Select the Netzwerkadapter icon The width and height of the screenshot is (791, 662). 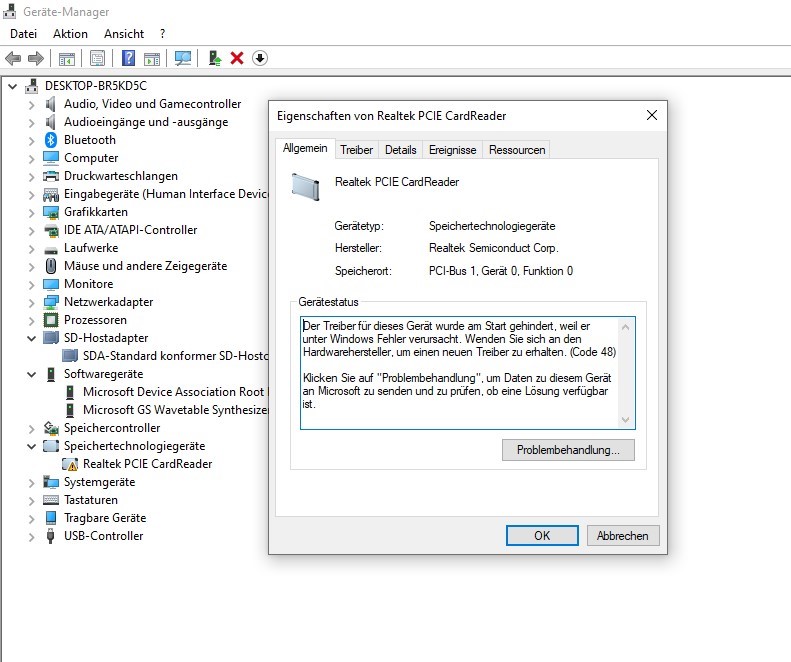click(x=51, y=302)
